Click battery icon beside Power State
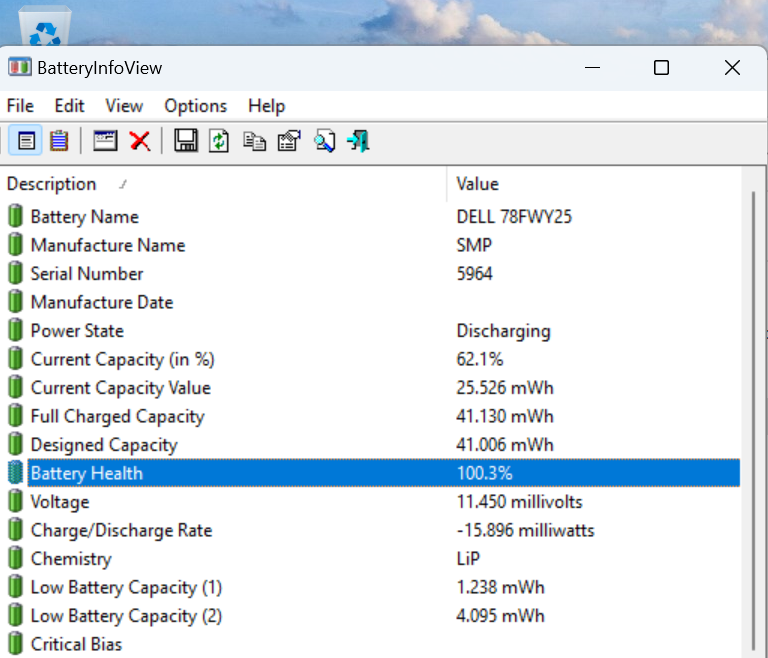Viewport: 768px width, 658px height. click(16, 330)
